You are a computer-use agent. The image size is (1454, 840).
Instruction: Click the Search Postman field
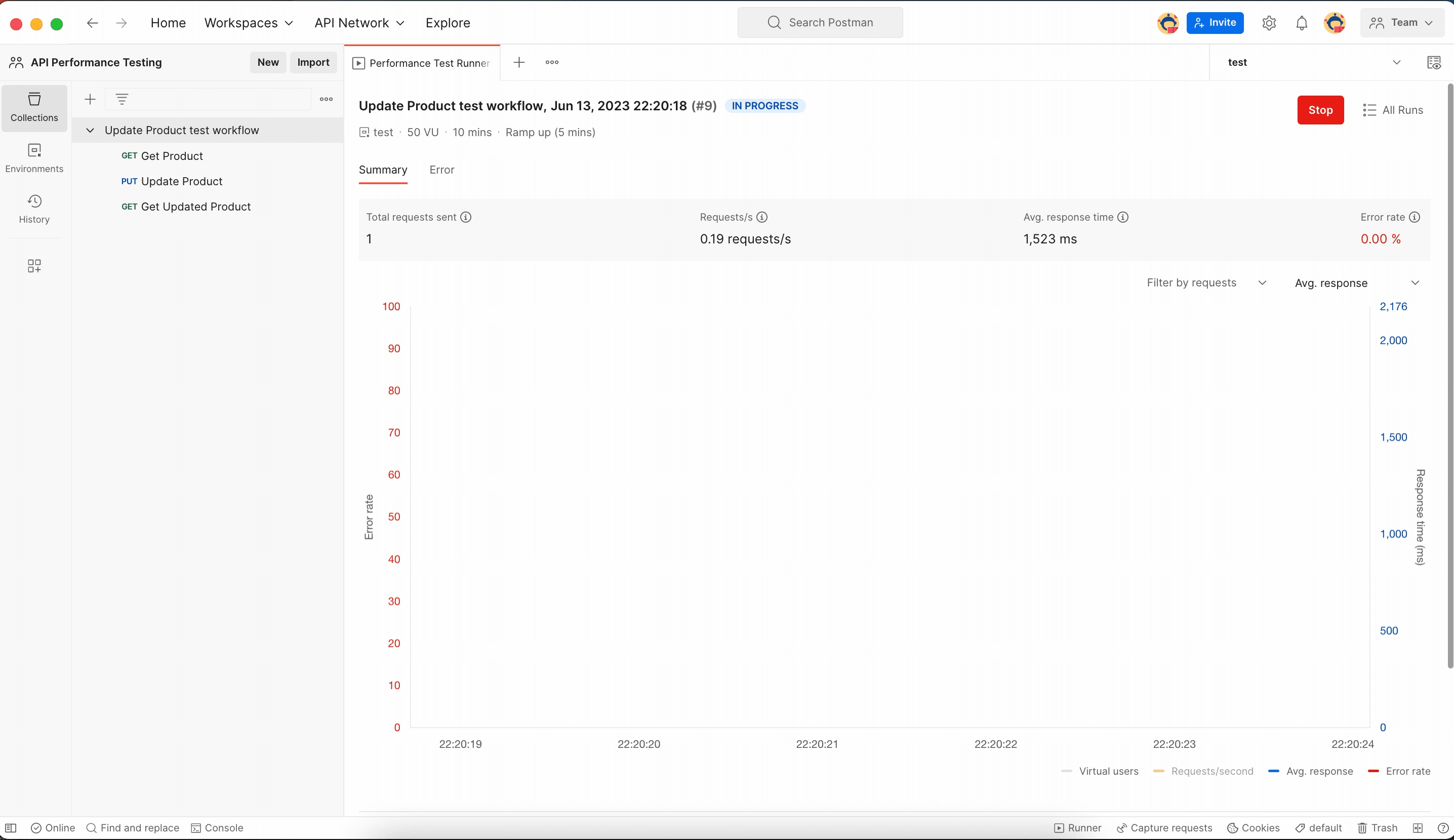[820, 22]
